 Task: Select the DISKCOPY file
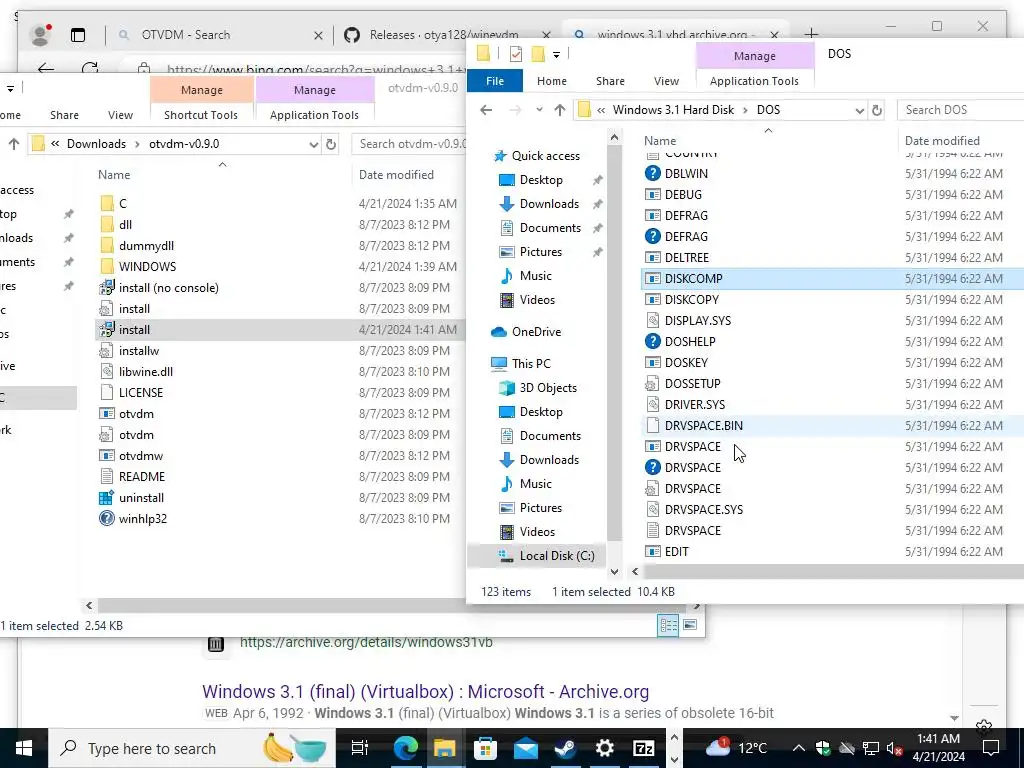click(692, 300)
